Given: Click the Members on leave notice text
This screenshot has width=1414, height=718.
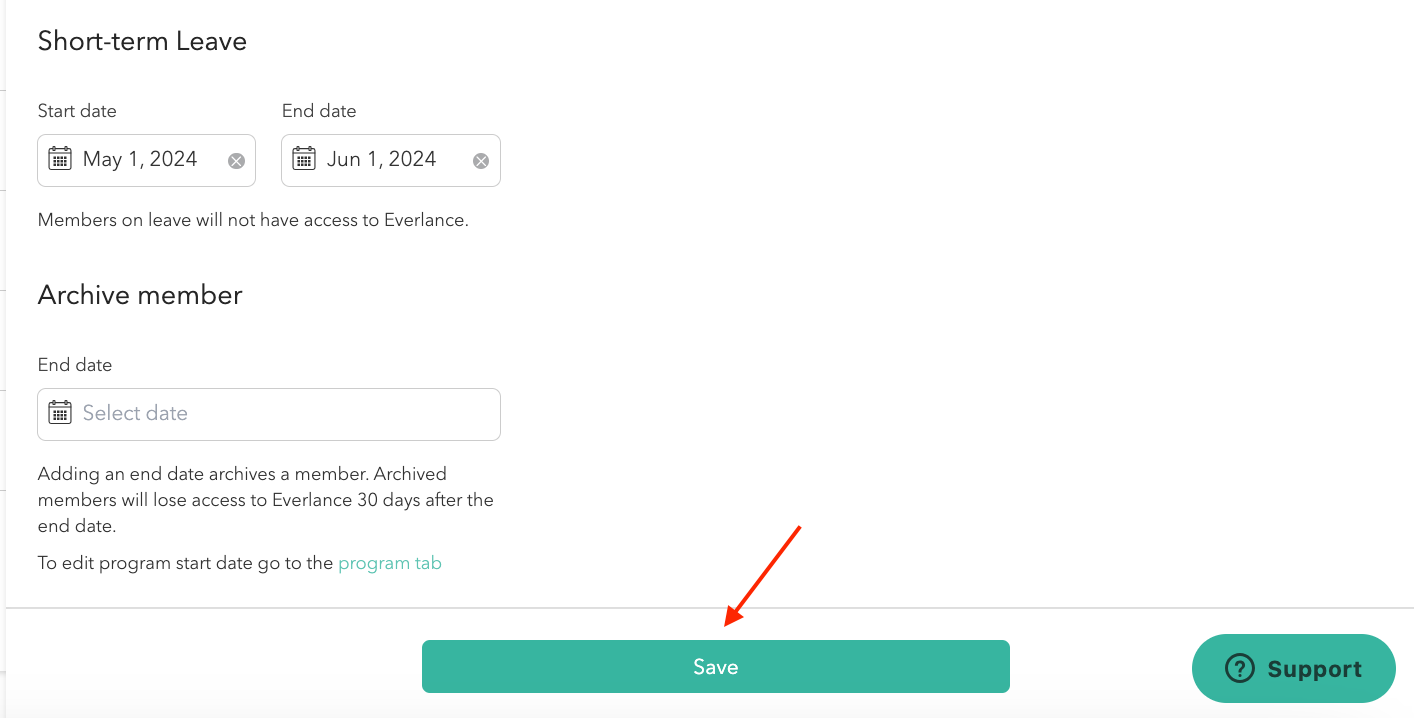Looking at the screenshot, I should tap(253, 220).
